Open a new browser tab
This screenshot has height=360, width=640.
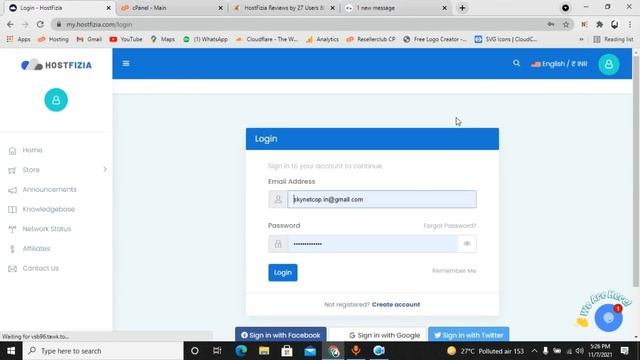pyautogui.click(x=462, y=8)
